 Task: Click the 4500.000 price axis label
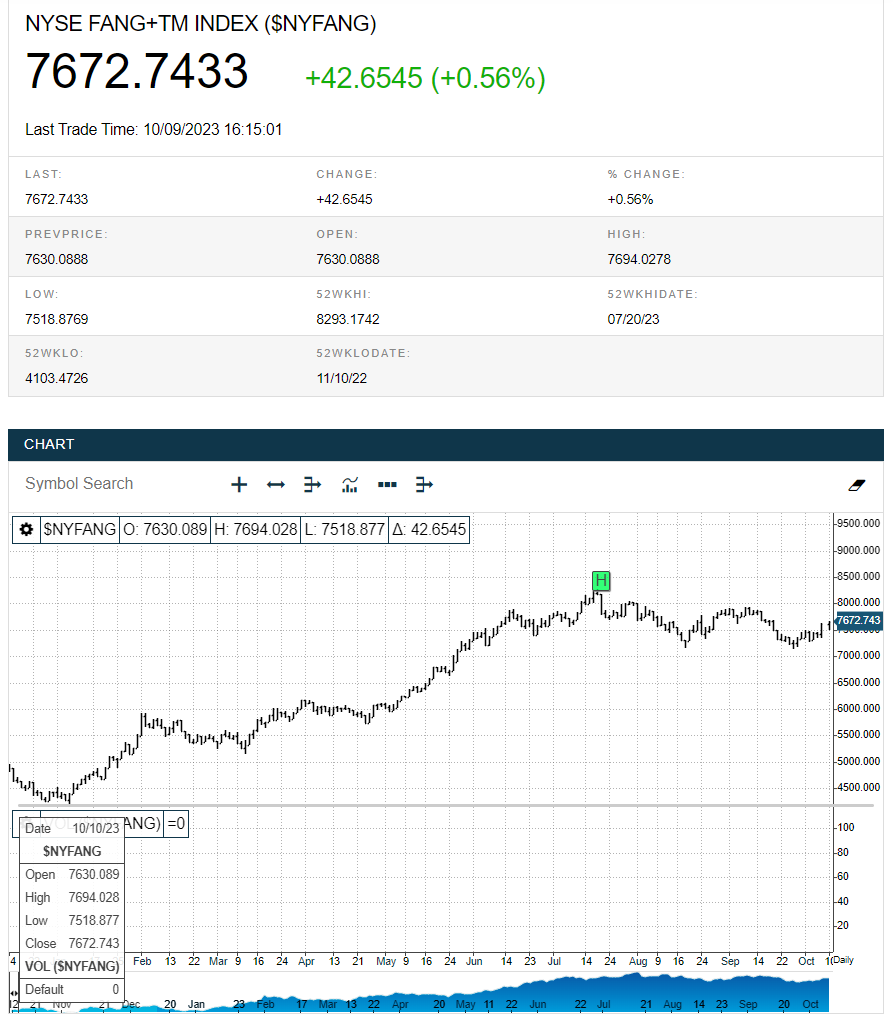point(858,788)
